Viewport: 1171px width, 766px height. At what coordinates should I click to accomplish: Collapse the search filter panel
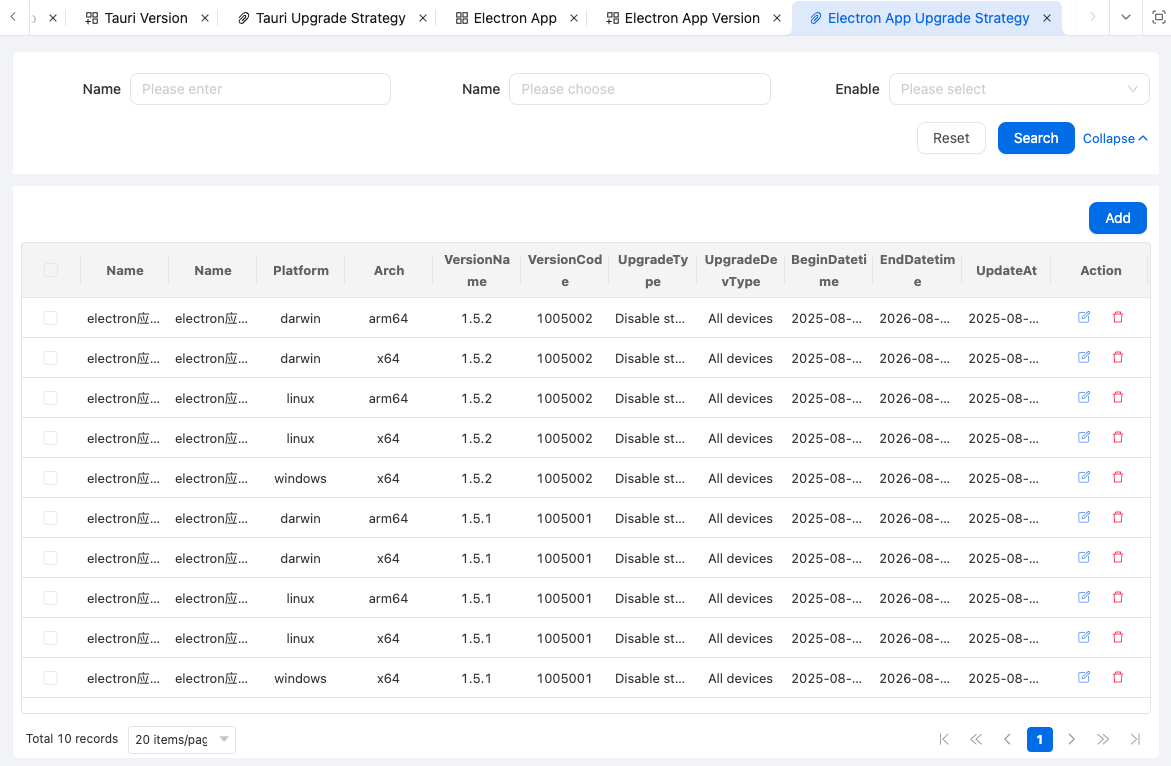(x=1114, y=139)
